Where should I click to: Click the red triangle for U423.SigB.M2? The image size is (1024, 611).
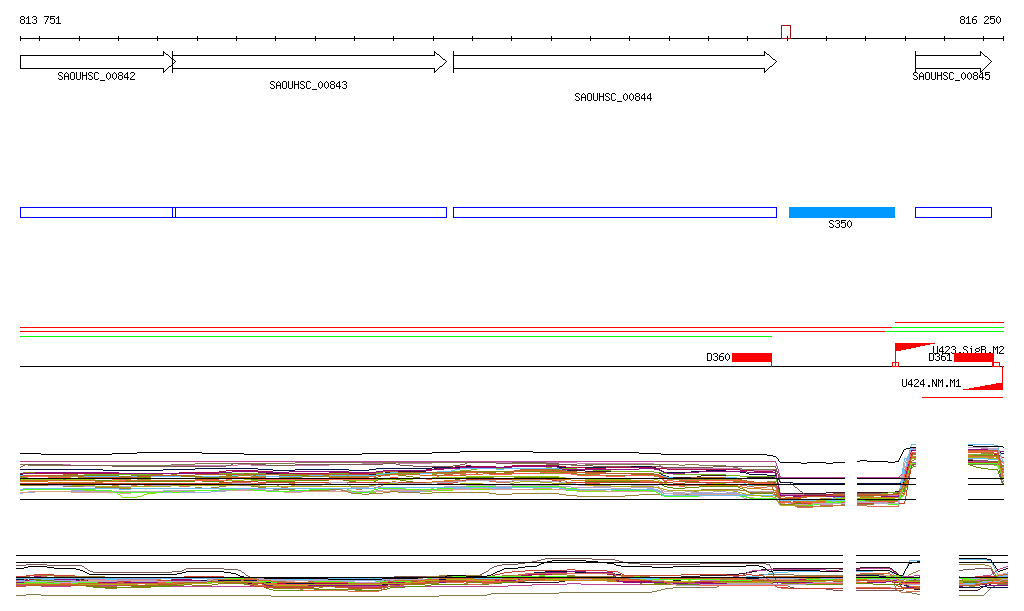tap(912, 347)
